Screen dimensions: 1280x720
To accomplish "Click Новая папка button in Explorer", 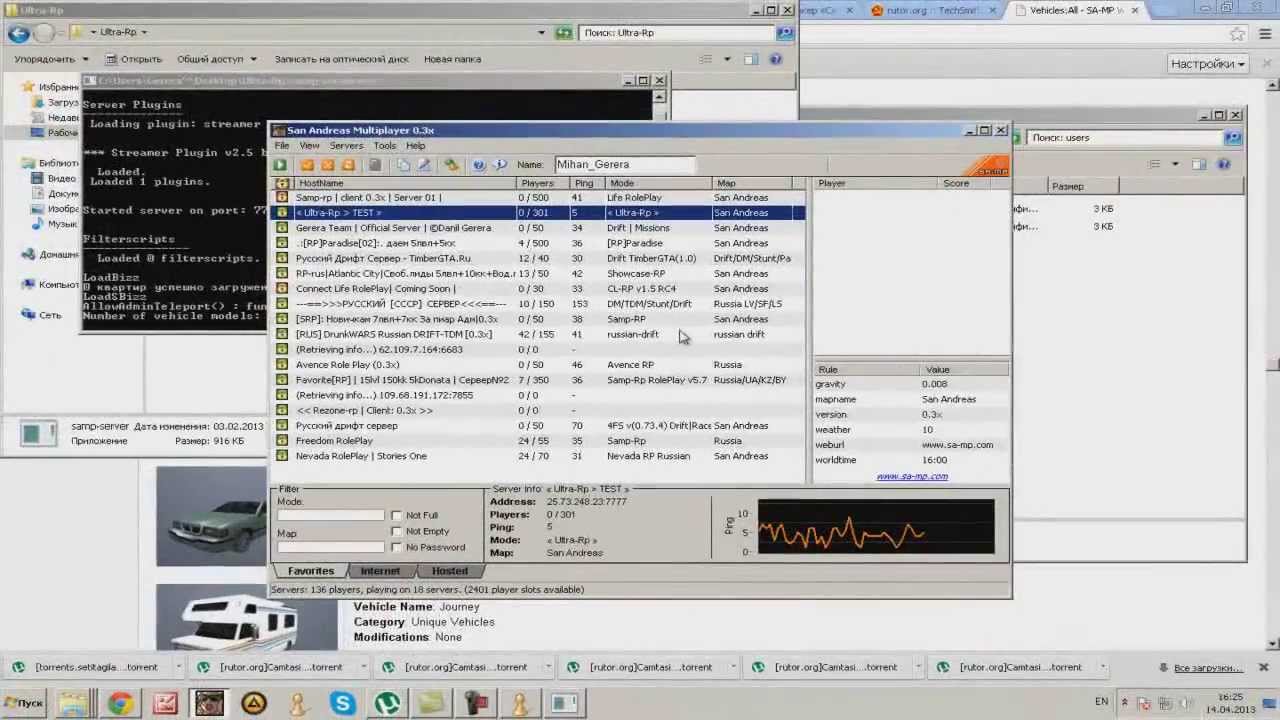I will coord(452,59).
